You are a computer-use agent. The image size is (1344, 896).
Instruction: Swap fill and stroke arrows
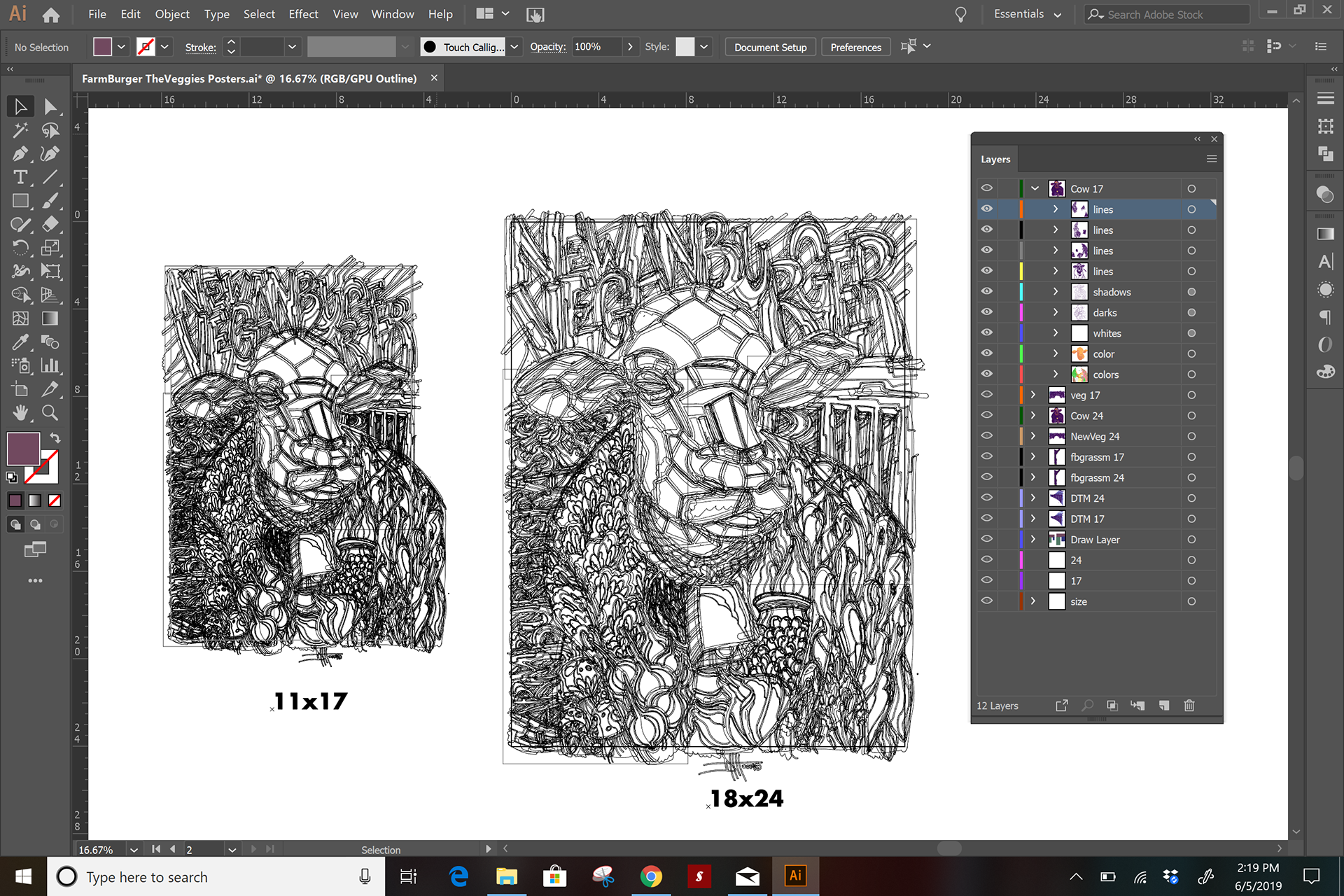click(55, 438)
